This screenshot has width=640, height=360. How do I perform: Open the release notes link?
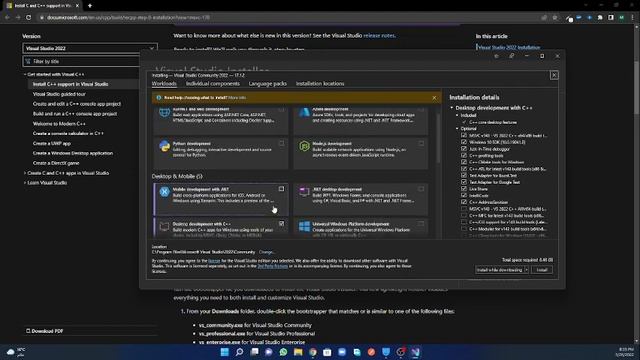[379, 36]
